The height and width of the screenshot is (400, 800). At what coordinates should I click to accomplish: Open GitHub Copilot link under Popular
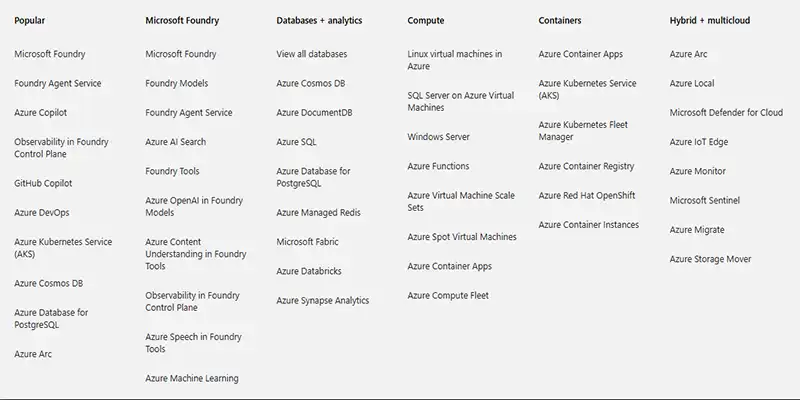point(43,184)
